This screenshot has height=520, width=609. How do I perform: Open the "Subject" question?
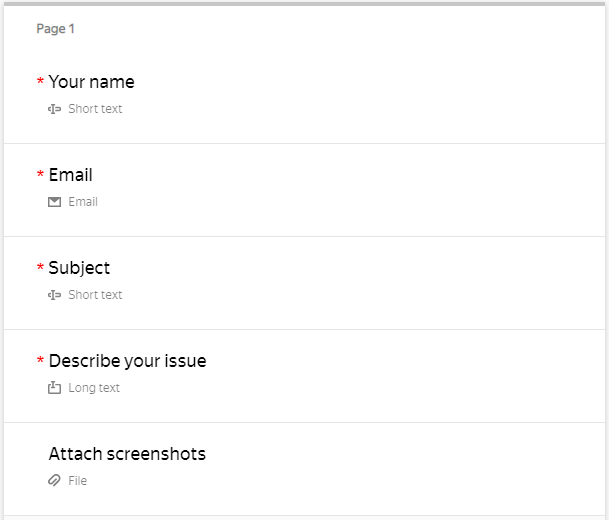(79, 268)
